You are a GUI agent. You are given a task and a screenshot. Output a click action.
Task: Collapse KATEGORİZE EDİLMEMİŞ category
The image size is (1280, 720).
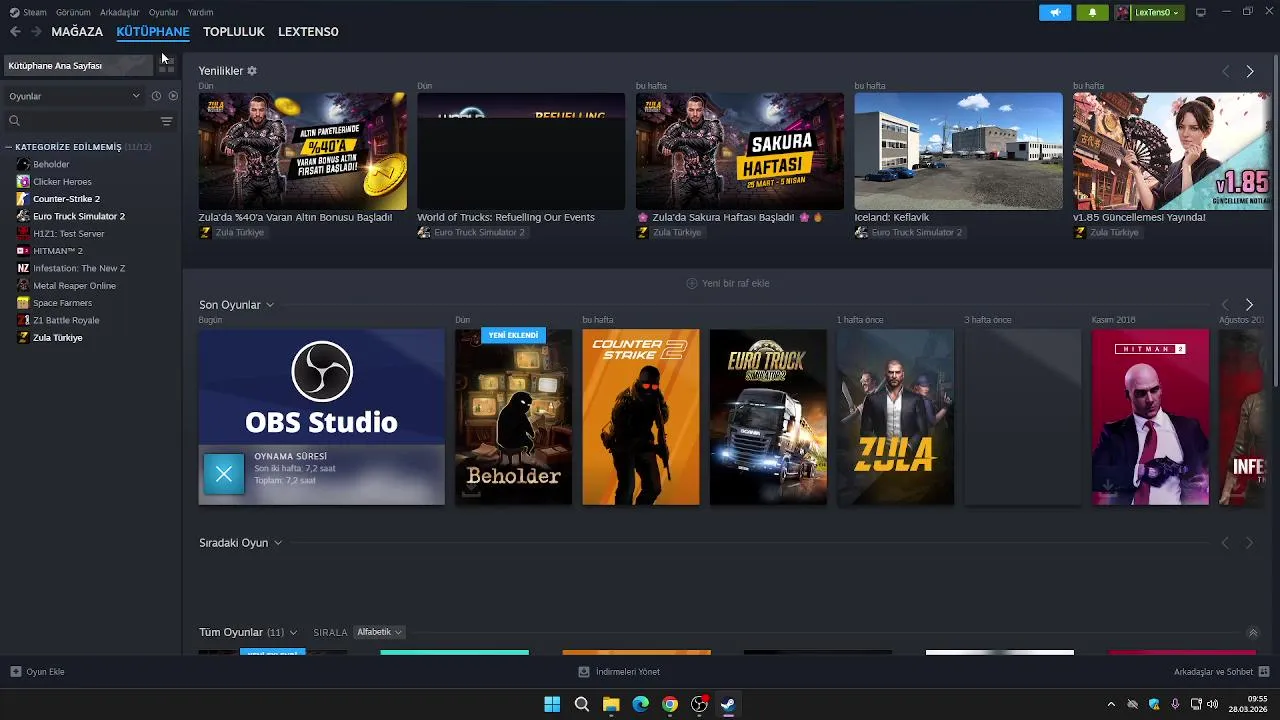(9, 147)
